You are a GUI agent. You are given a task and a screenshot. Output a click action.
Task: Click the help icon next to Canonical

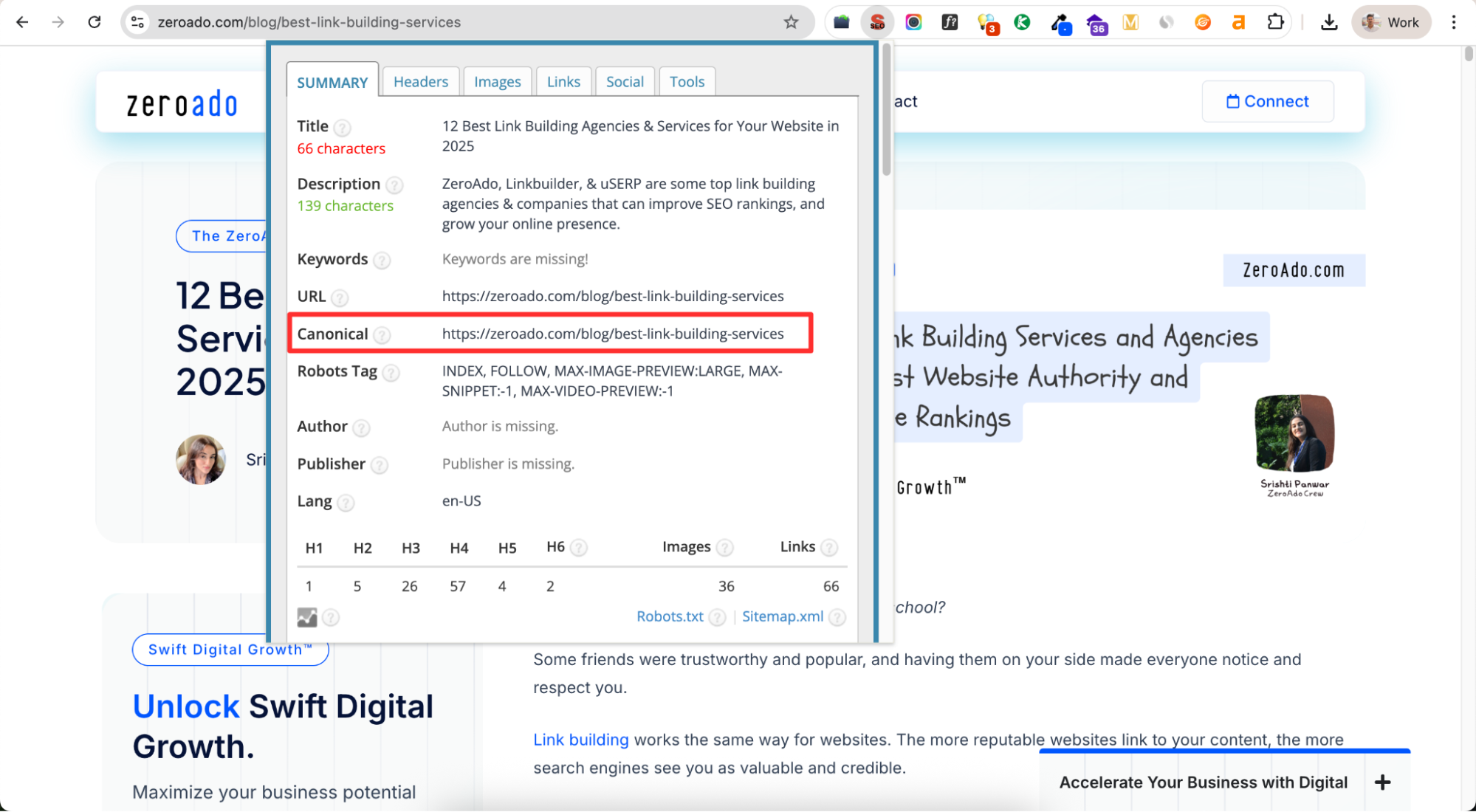(382, 334)
